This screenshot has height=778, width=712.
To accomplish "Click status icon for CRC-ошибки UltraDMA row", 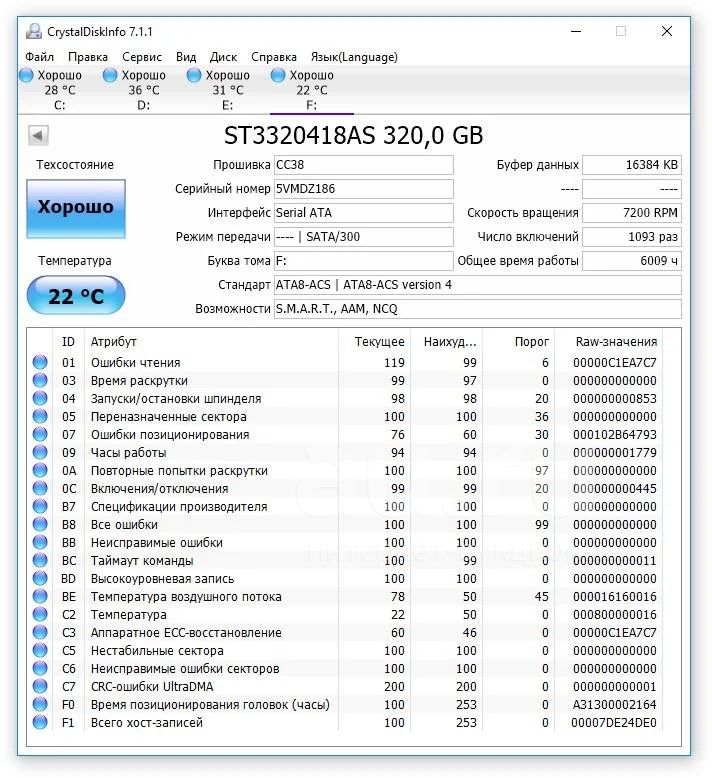I will pos(40,686).
